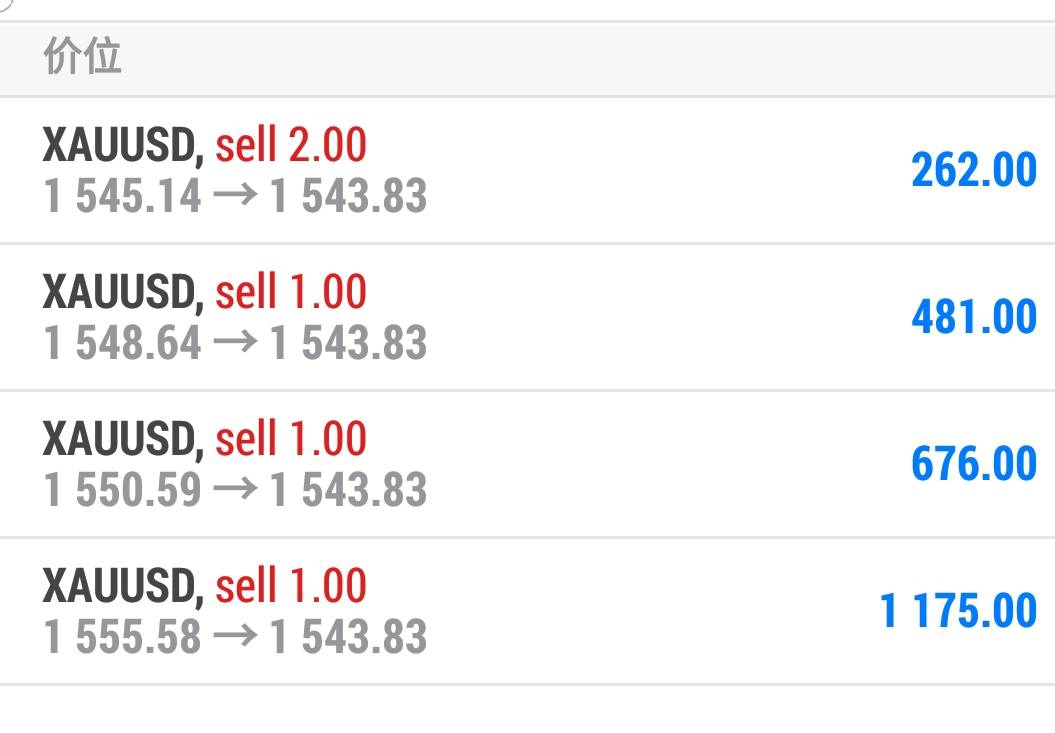Tap the 1 555.58 entry price
The image size is (1055, 733).
point(123,637)
